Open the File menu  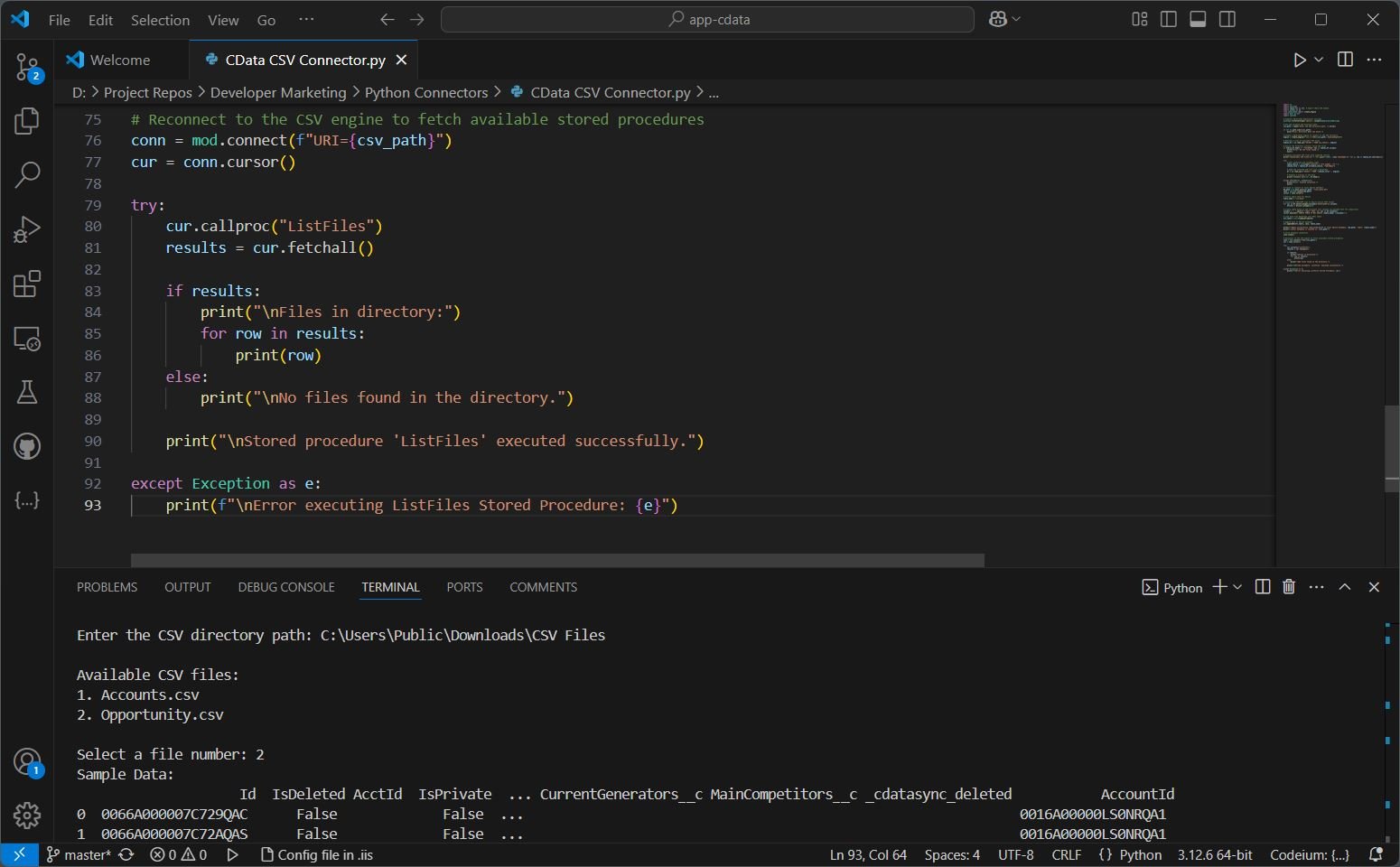coord(60,20)
